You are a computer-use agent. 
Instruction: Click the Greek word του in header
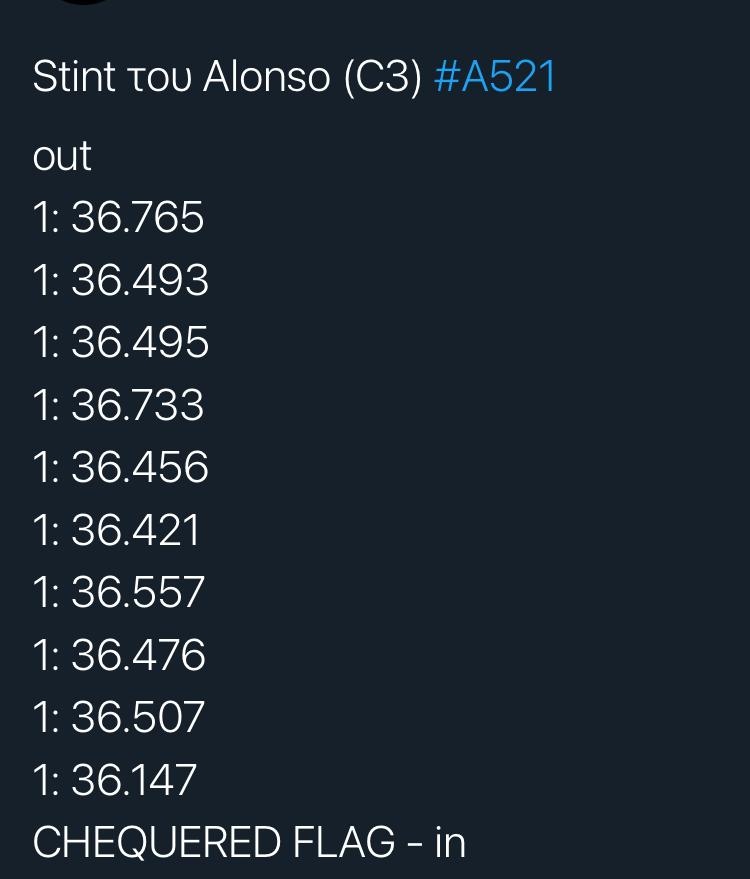click(x=159, y=80)
